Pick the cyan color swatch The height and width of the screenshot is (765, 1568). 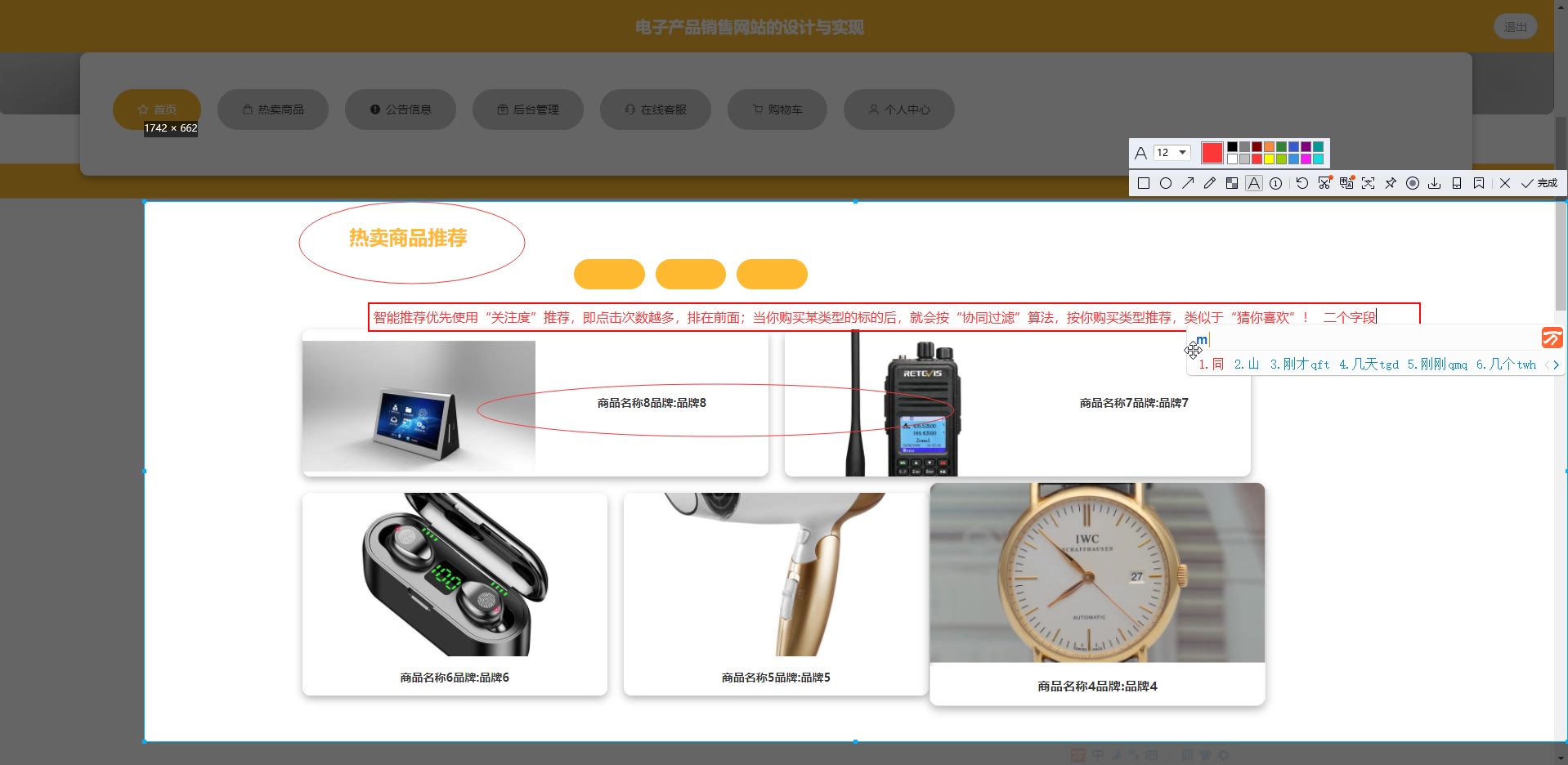pos(1318,159)
